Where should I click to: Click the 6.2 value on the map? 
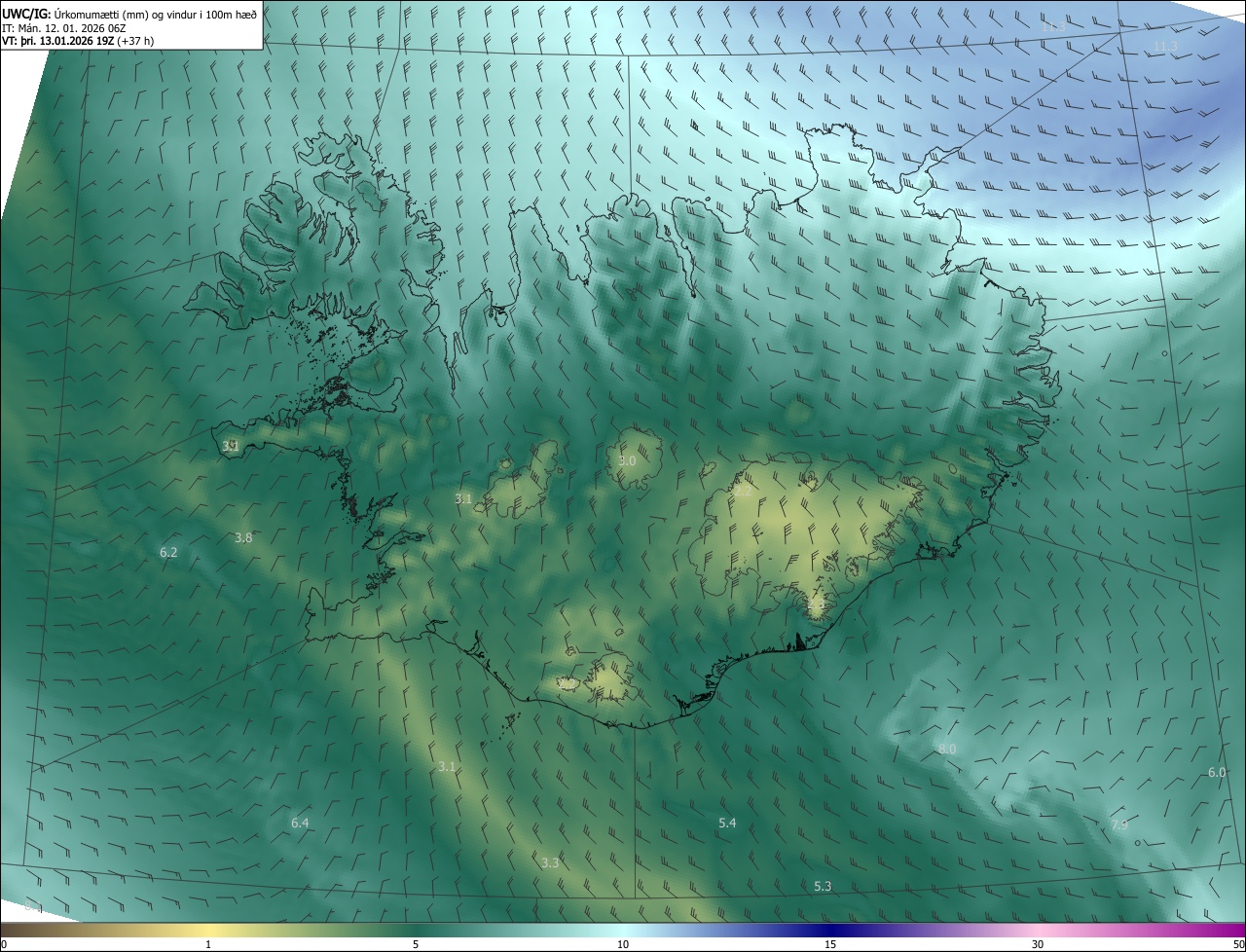168,552
